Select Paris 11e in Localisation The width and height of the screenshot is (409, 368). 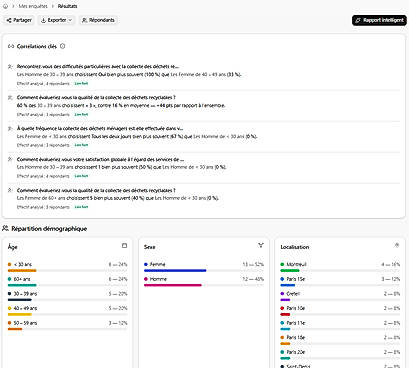[x=340, y=325]
